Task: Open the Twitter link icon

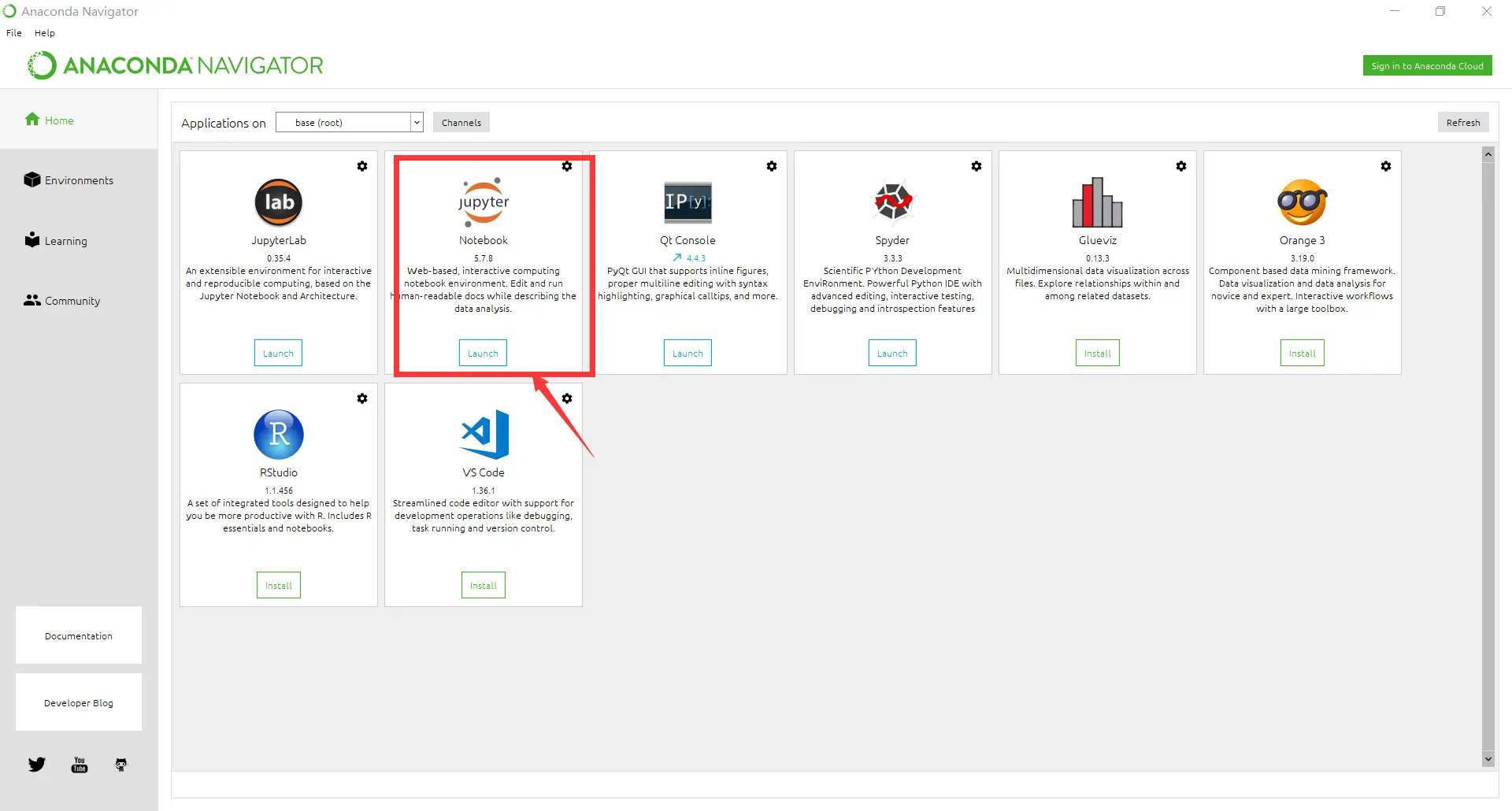Action: coord(37,765)
